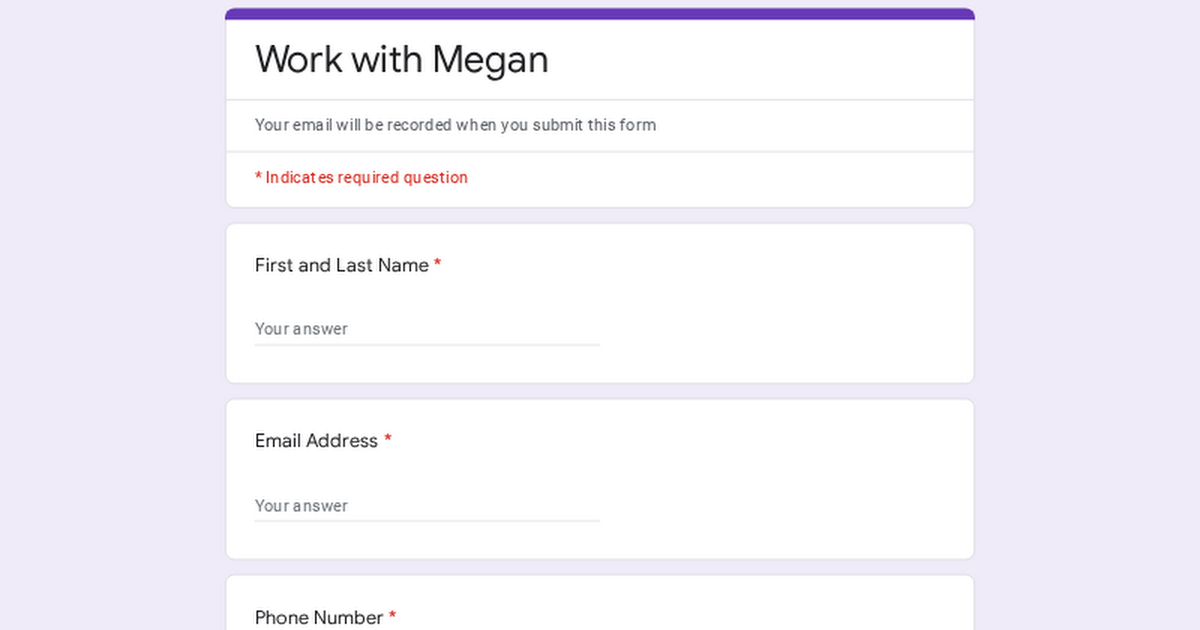Click the Email Address question label

pos(316,441)
